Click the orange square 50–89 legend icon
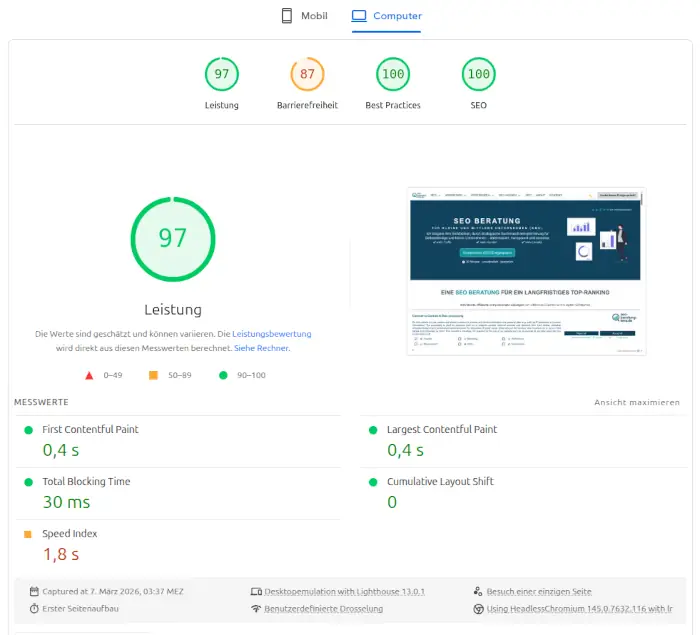 click(153, 375)
